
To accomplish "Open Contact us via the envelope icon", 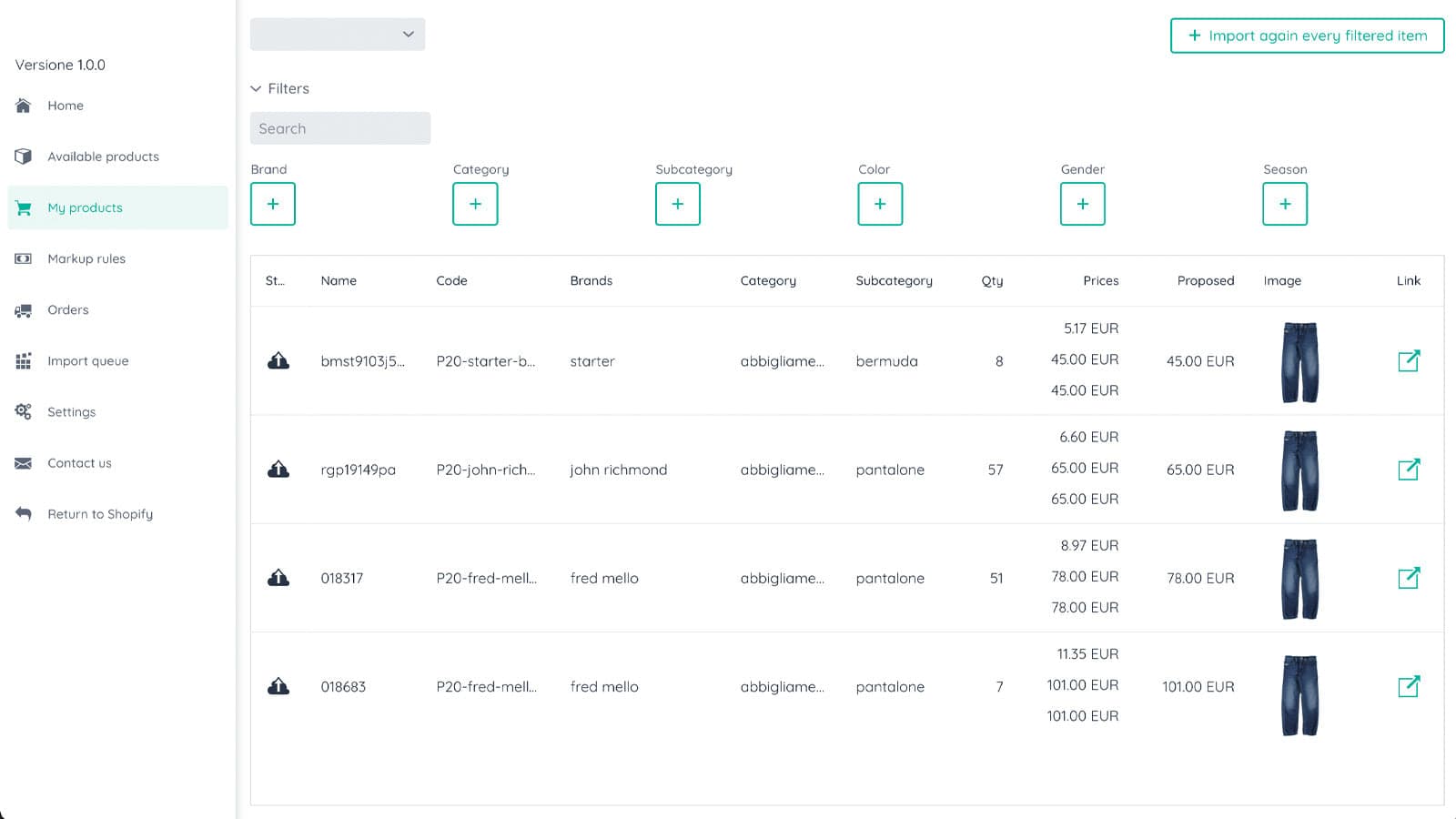I will [x=22, y=462].
